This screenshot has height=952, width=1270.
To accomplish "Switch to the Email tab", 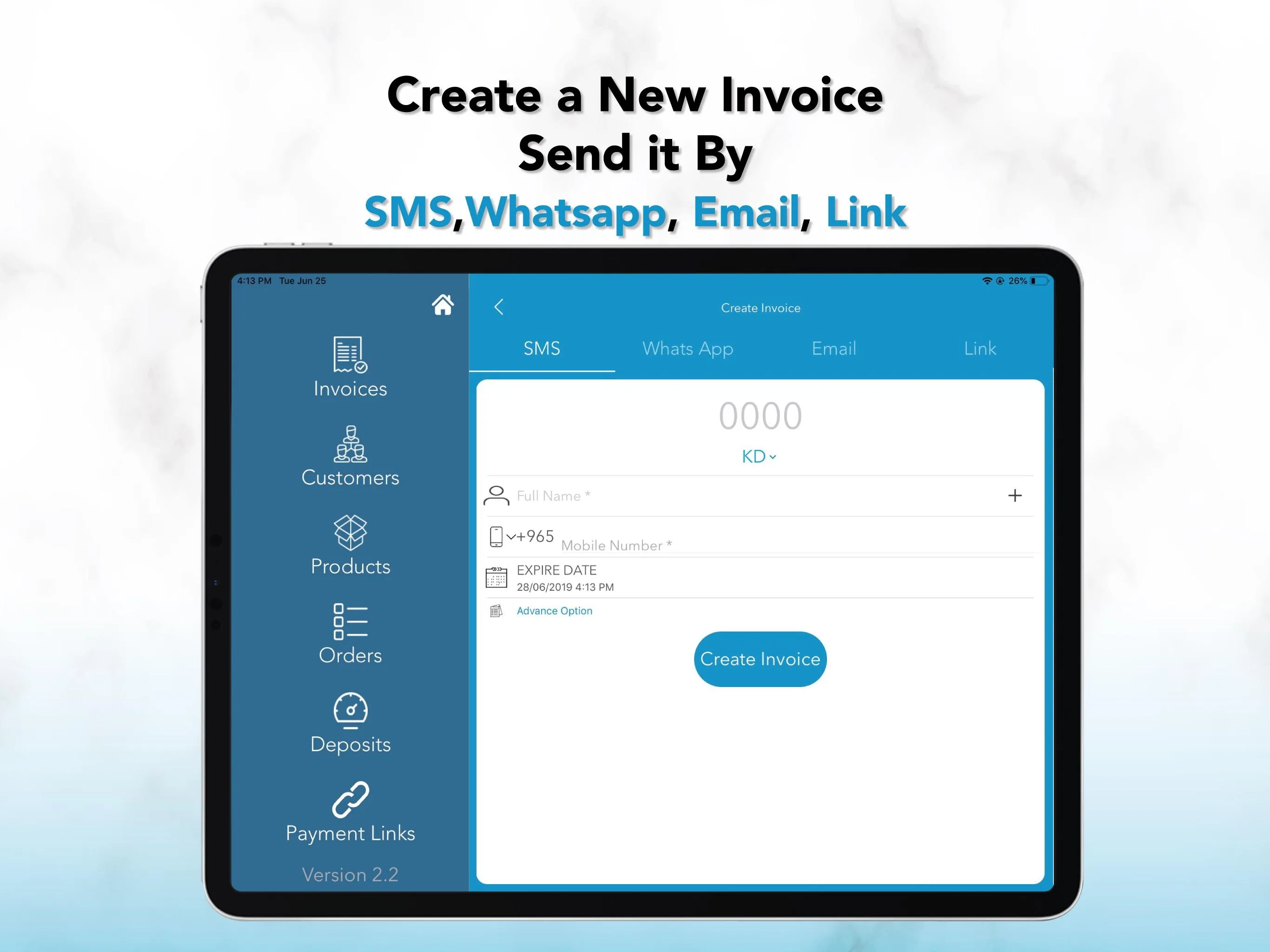I will [834, 348].
